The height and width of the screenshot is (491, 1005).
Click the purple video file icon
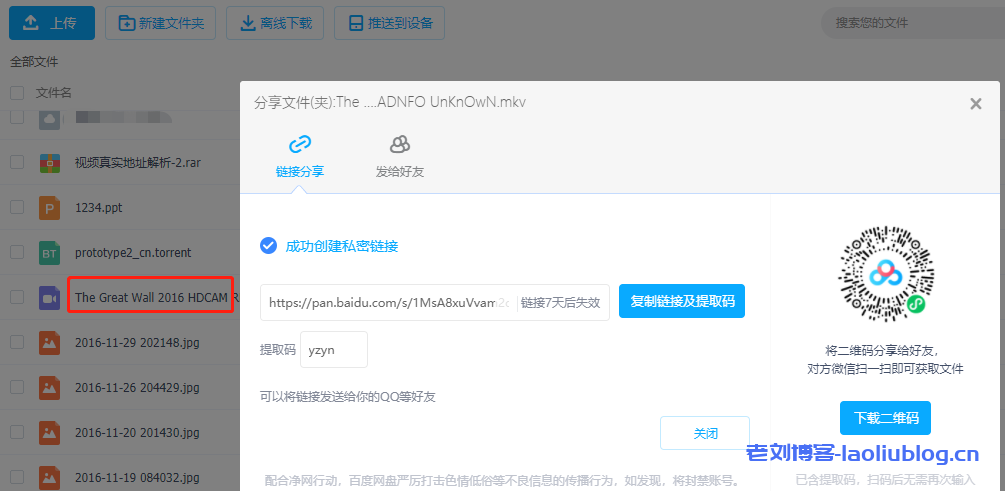tap(50, 298)
